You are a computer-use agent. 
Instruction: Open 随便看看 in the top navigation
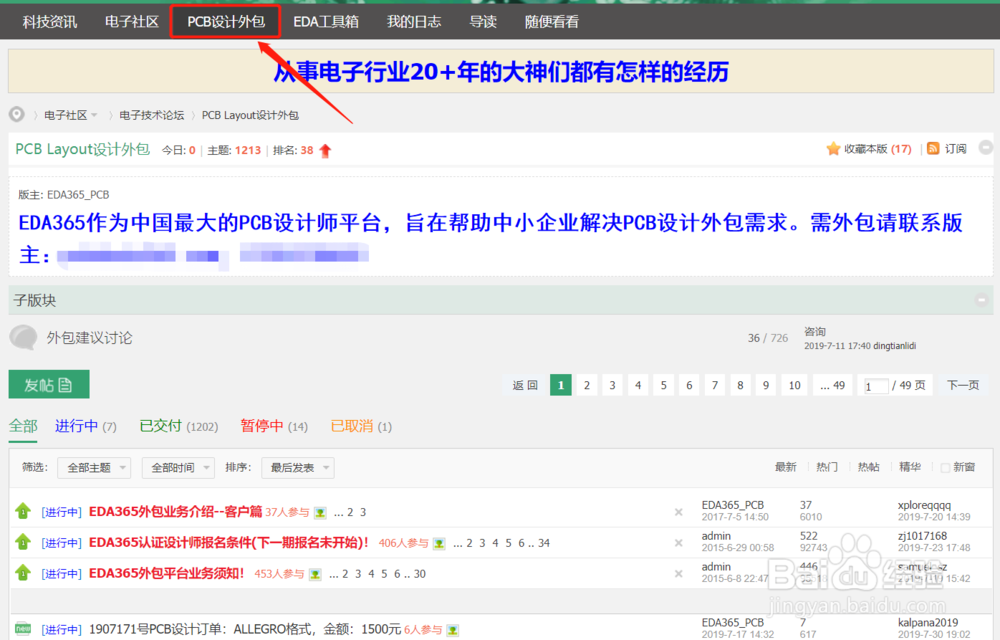click(x=552, y=22)
